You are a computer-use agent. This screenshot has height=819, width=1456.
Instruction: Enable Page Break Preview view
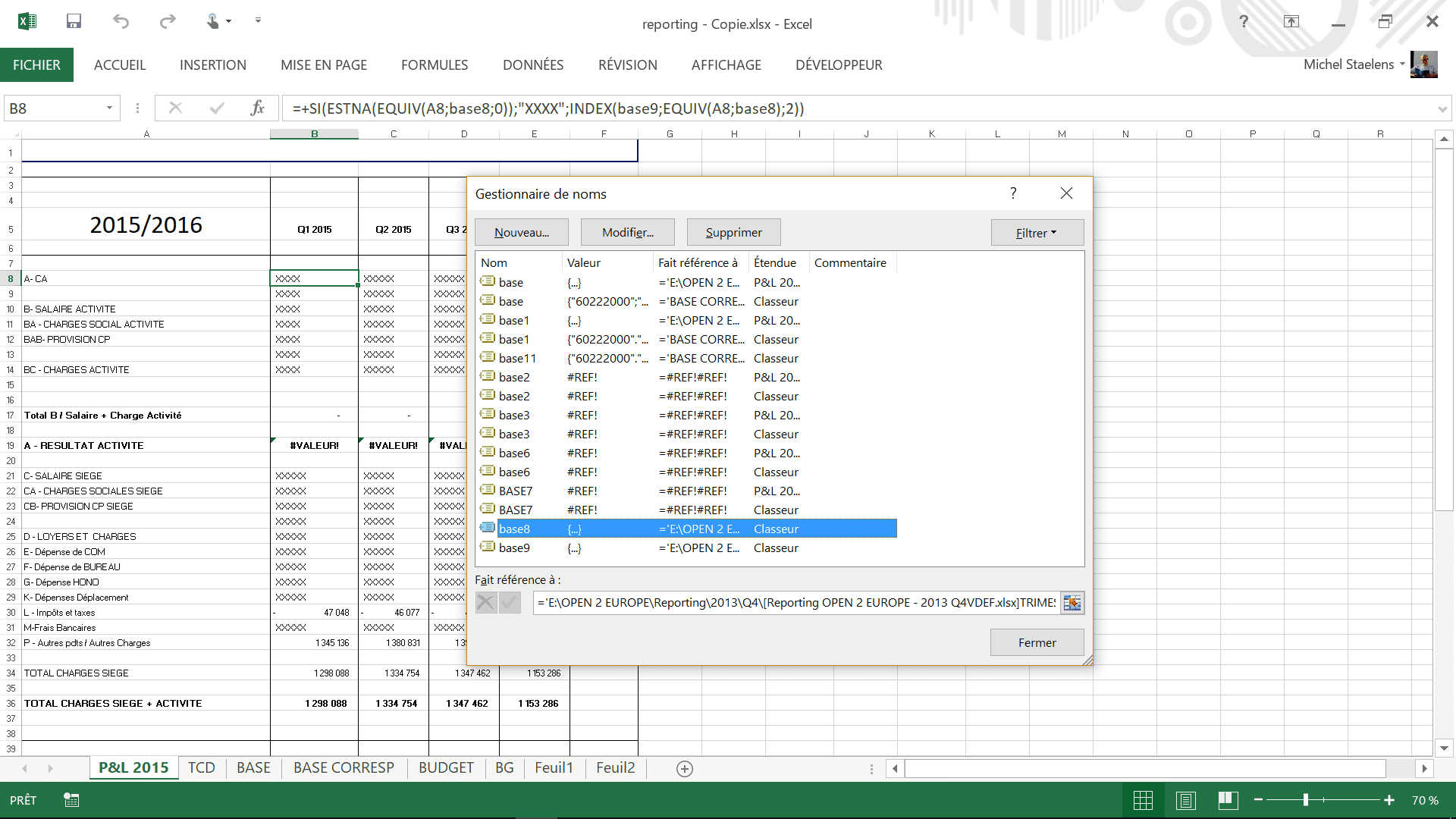tap(1228, 800)
